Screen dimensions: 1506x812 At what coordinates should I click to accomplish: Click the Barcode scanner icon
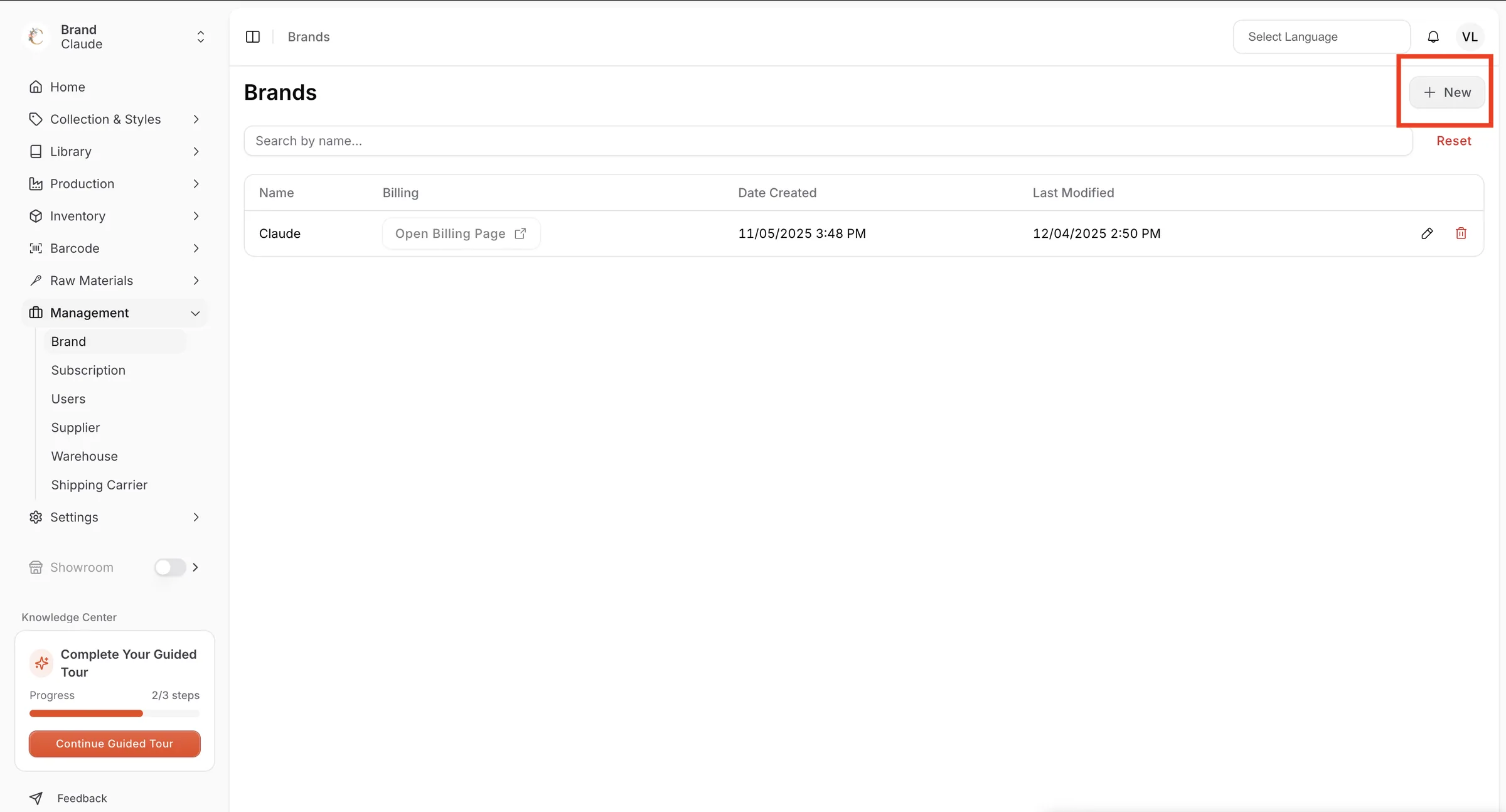click(36, 248)
